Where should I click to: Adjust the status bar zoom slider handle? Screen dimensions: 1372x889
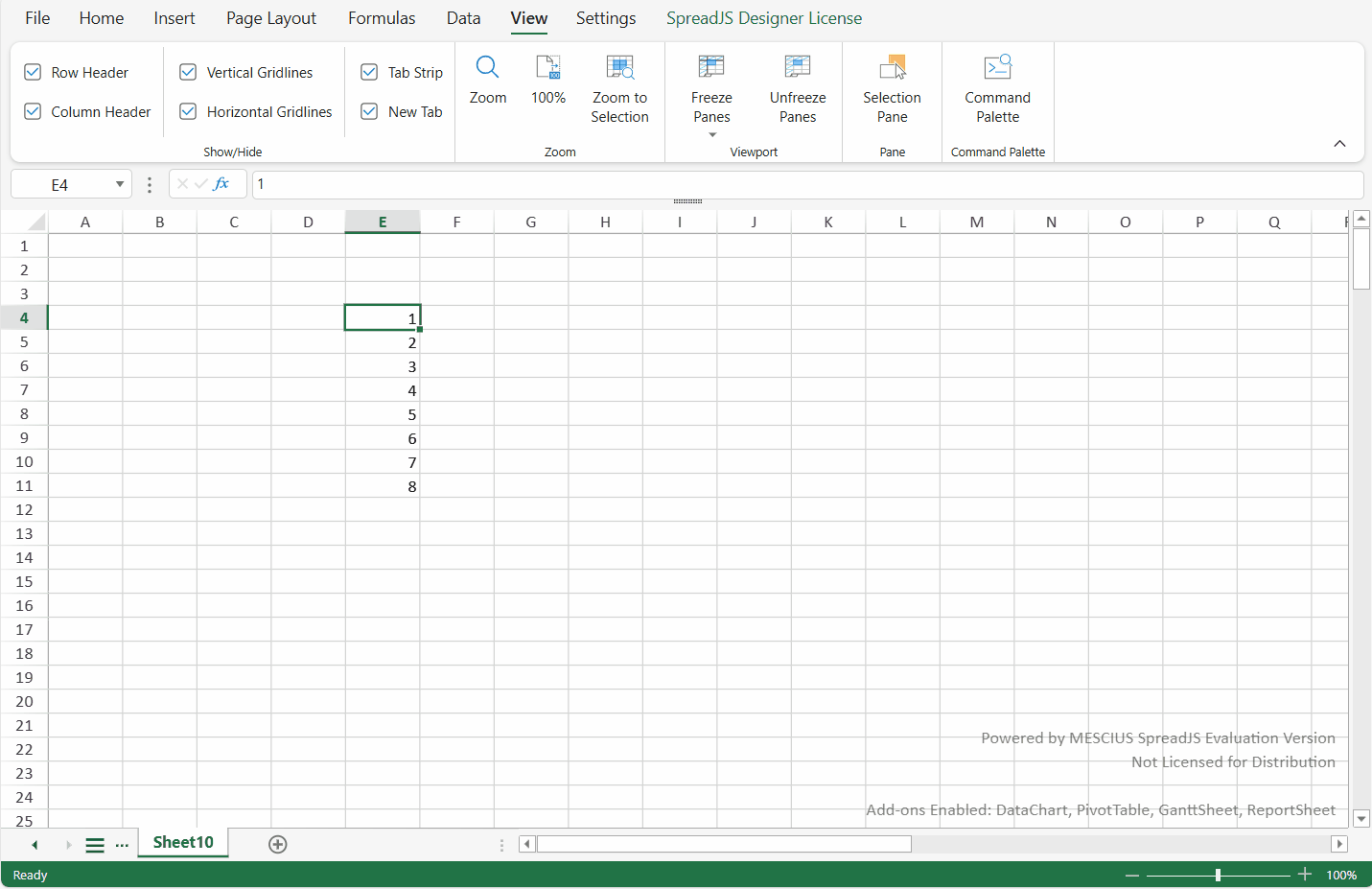click(1218, 876)
